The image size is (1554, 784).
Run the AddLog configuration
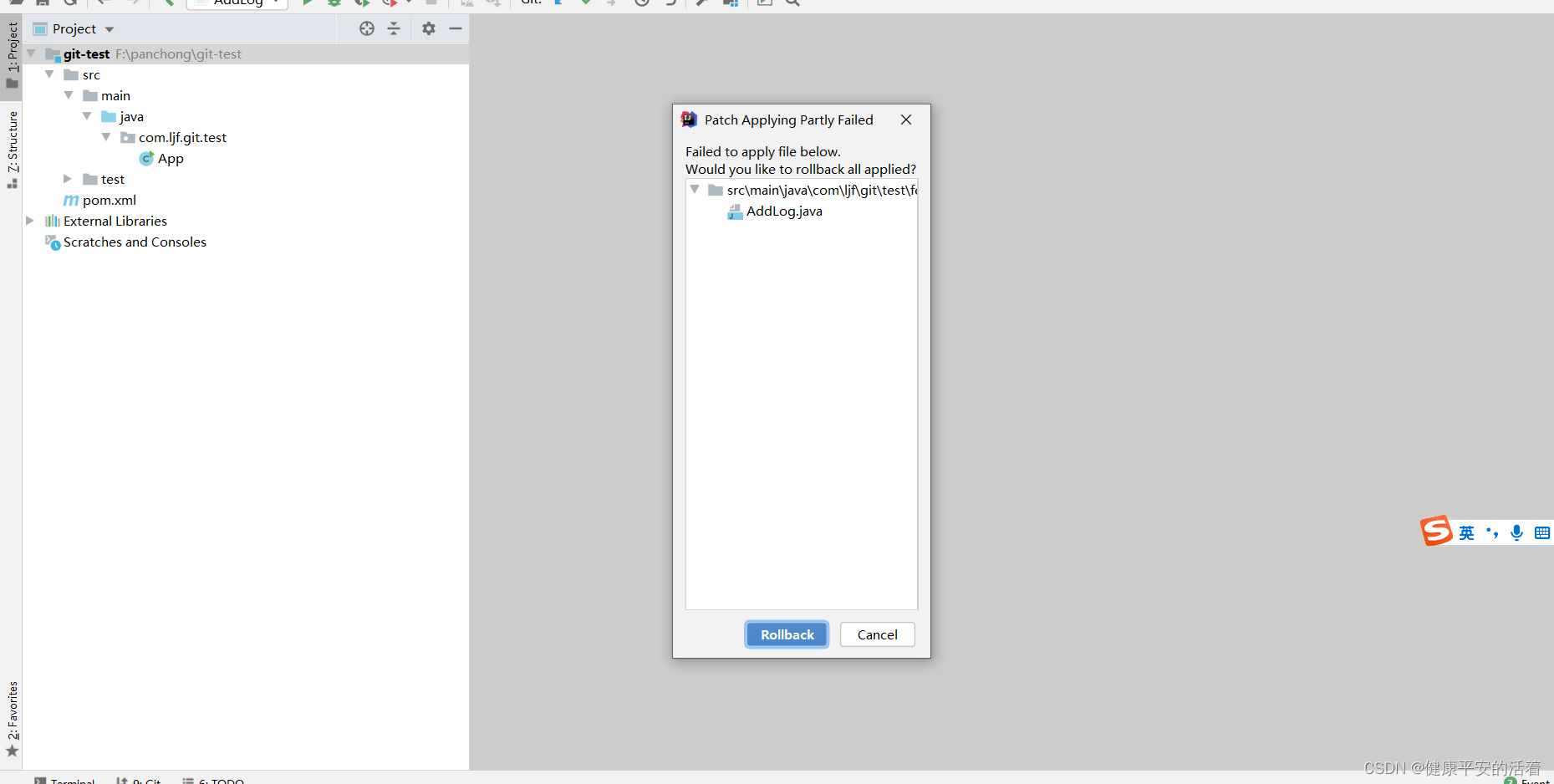point(308,3)
